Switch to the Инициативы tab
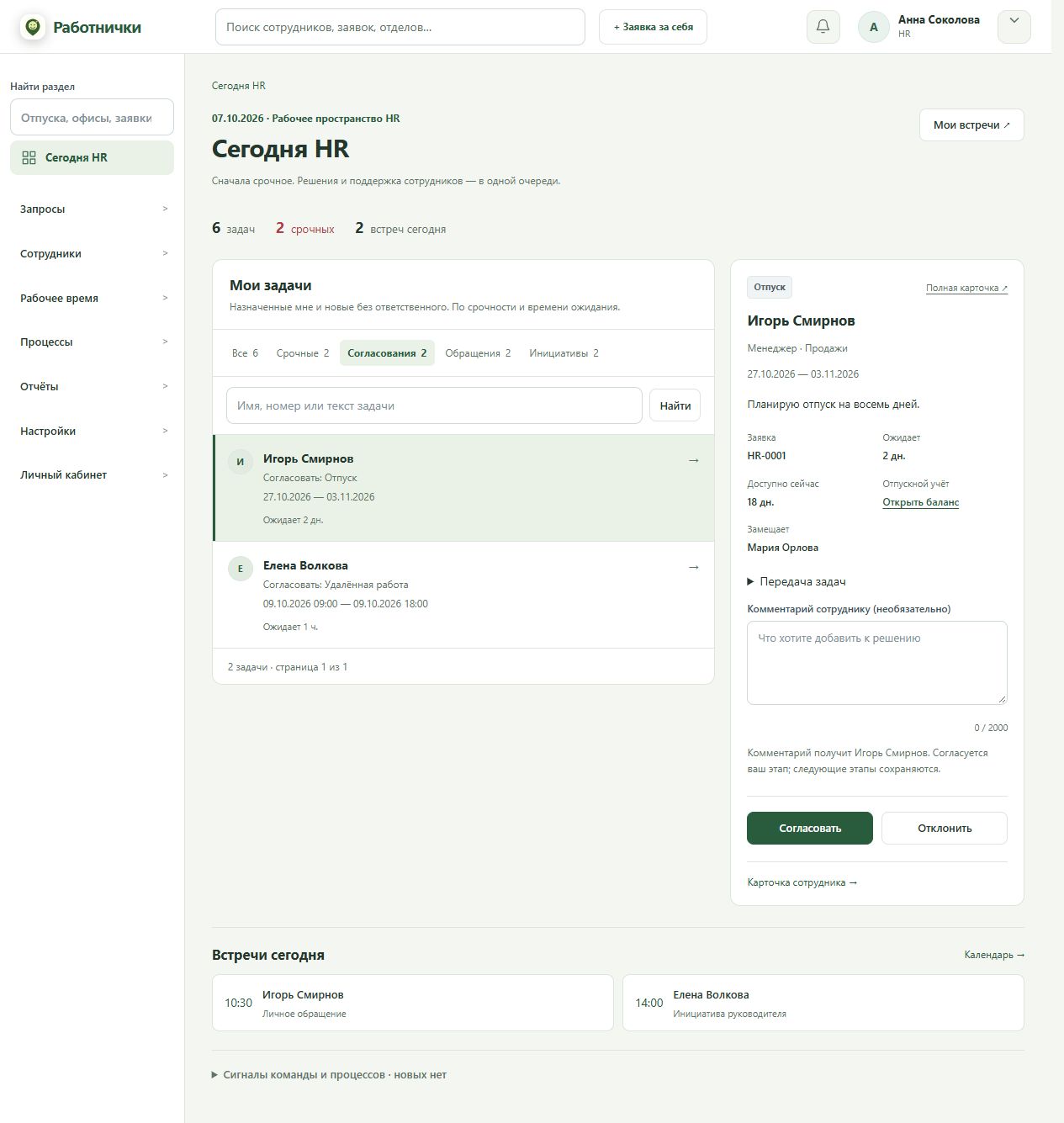 564,353
